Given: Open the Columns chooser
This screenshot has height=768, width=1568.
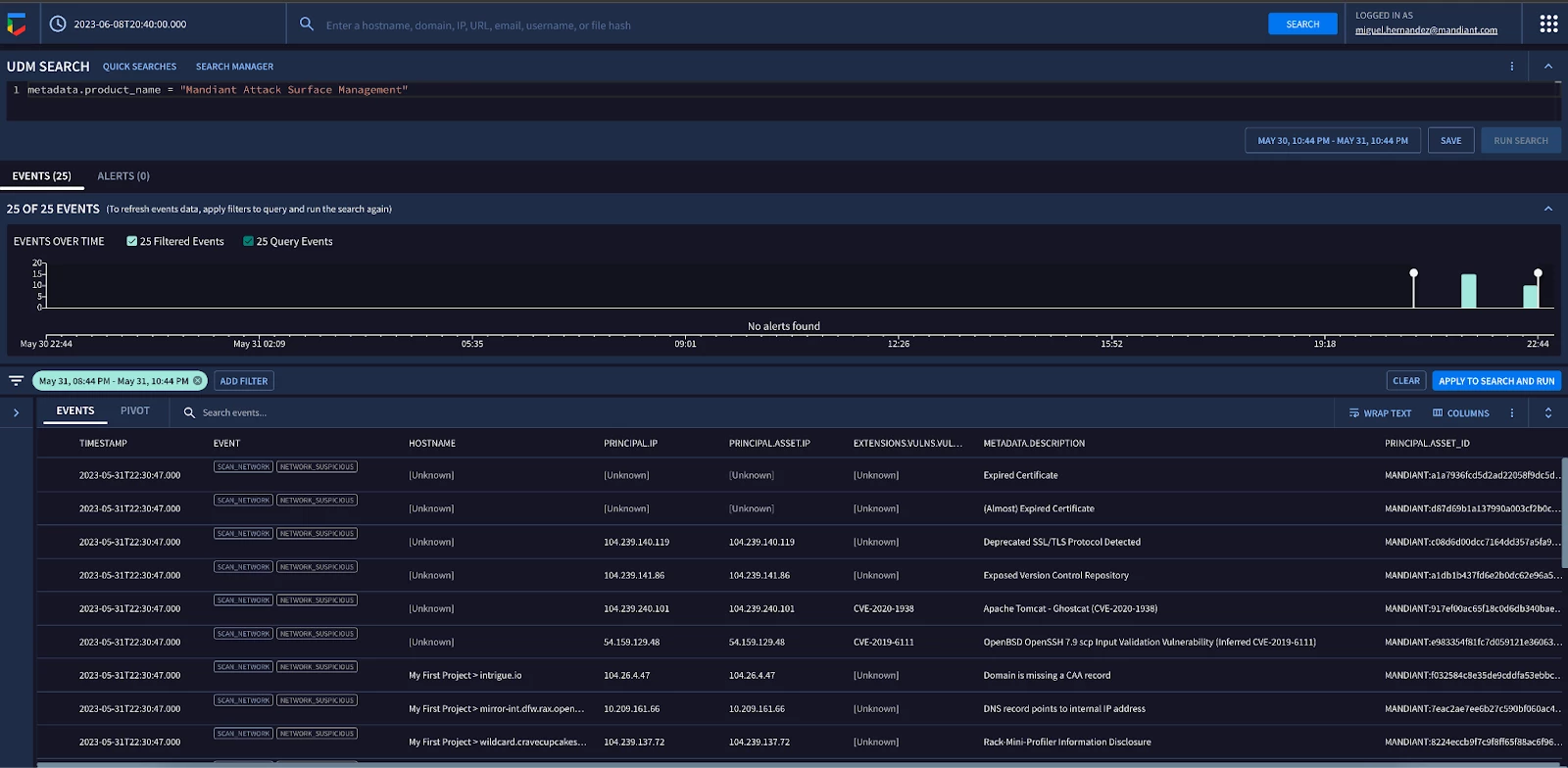Looking at the screenshot, I should [x=1460, y=413].
